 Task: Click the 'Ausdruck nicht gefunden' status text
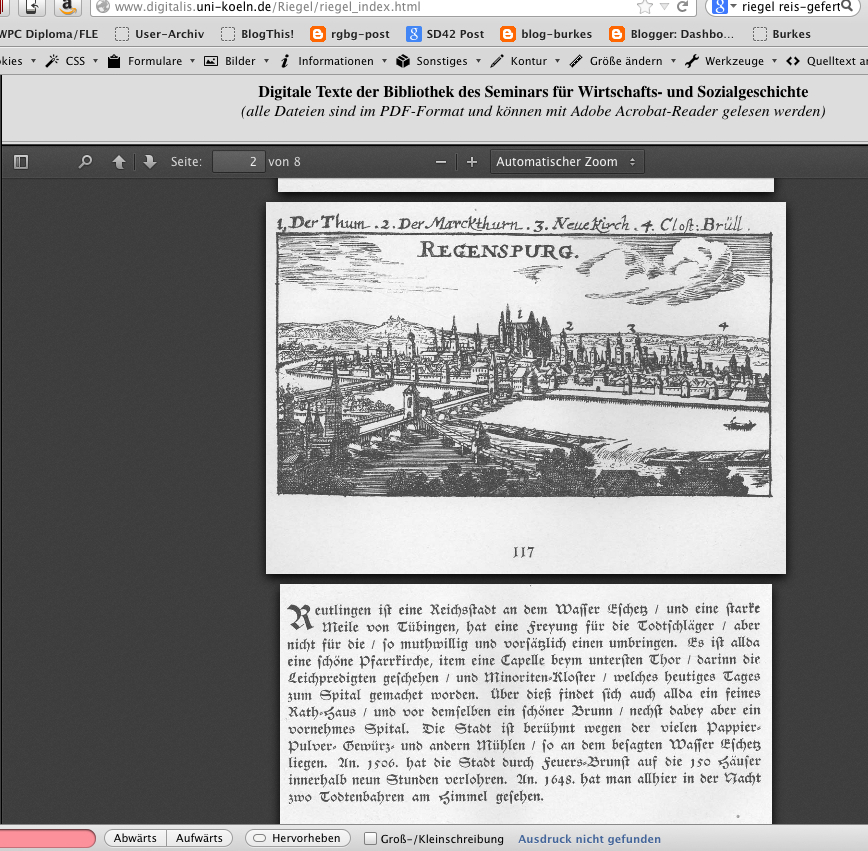point(590,839)
